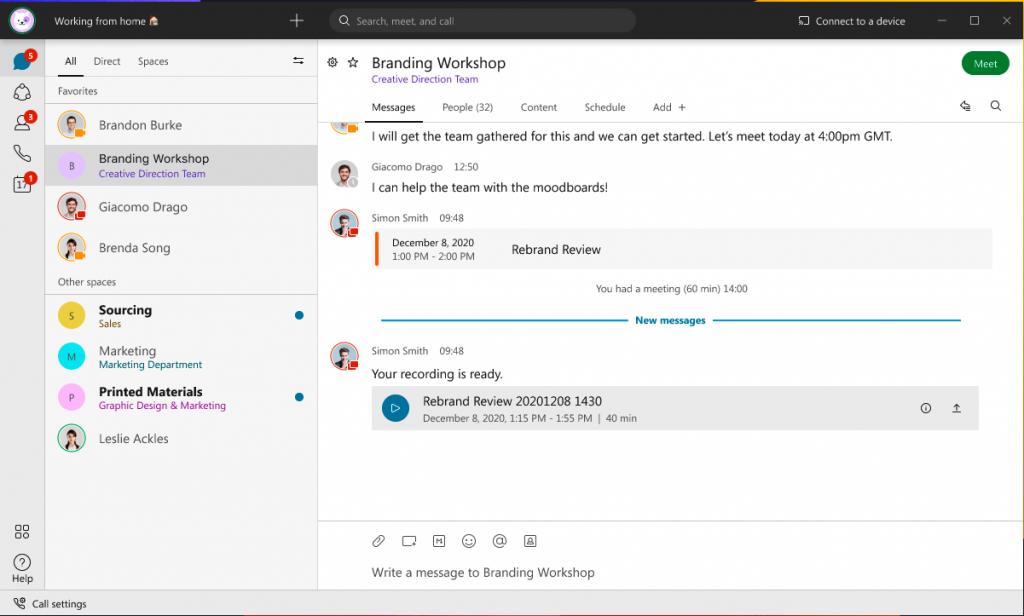Search within the Branding Workshop space
Image resolution: width=1024 pixels, height=616 pixels.
995,106
